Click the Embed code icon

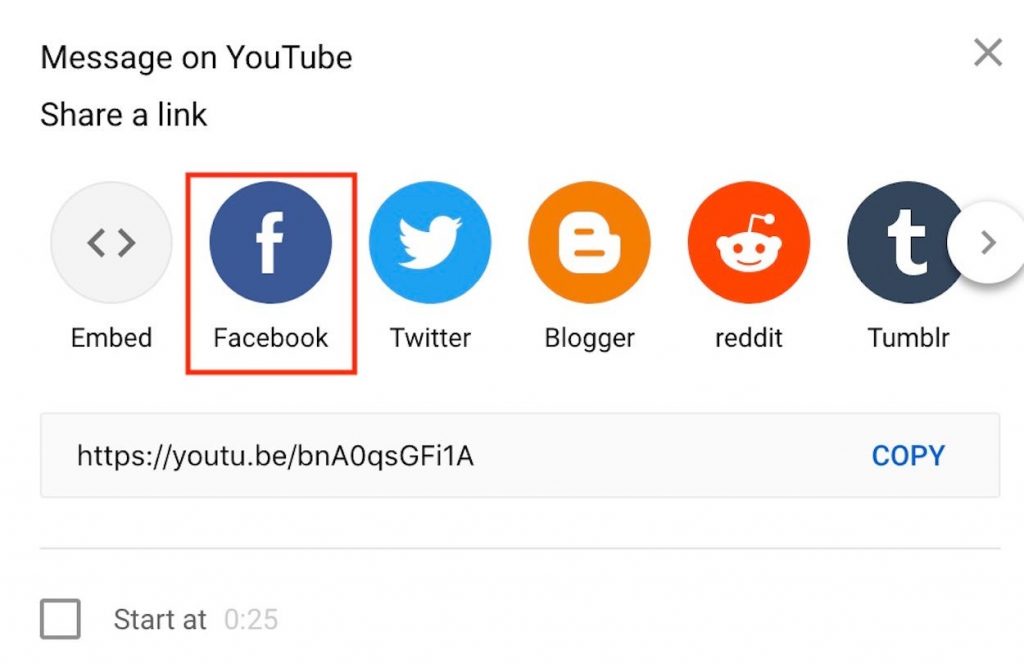point(112,242)
